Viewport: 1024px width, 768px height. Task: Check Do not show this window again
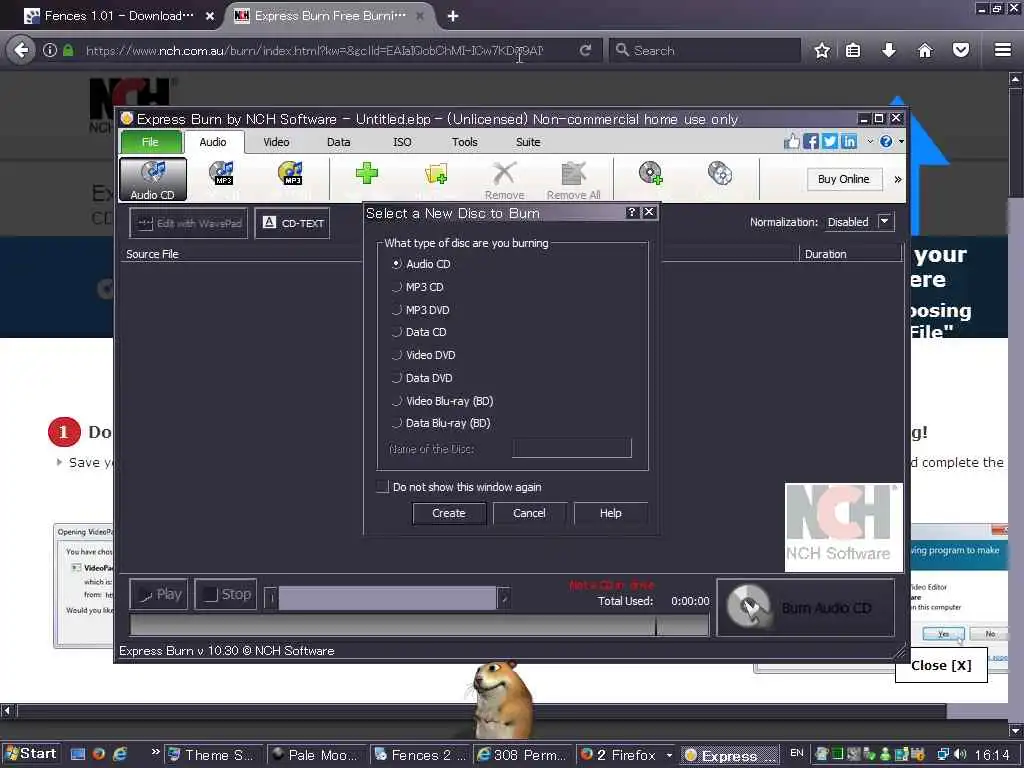click(x=383, y=487)
